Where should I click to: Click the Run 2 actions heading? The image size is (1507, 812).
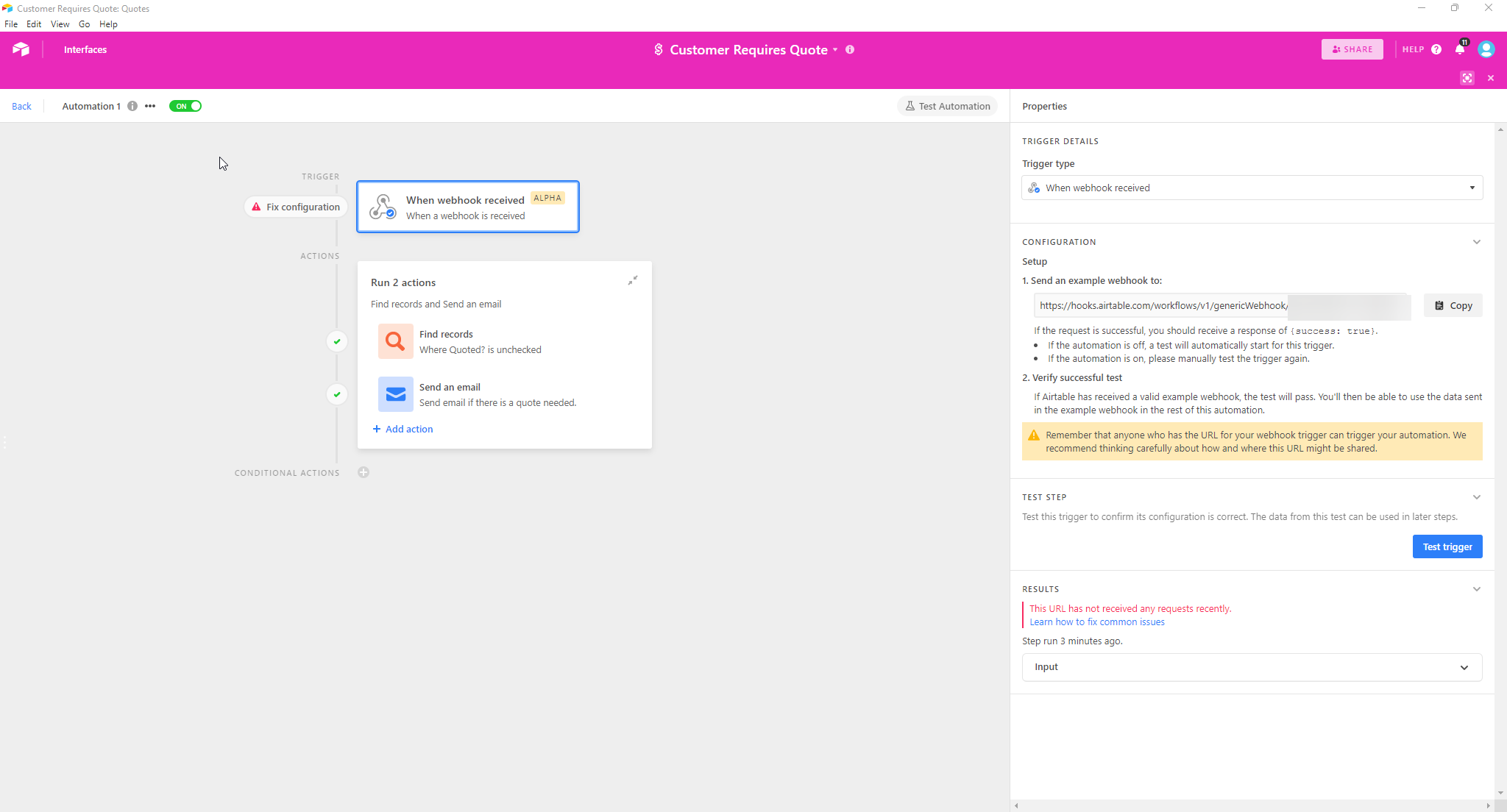coord(403,282)
